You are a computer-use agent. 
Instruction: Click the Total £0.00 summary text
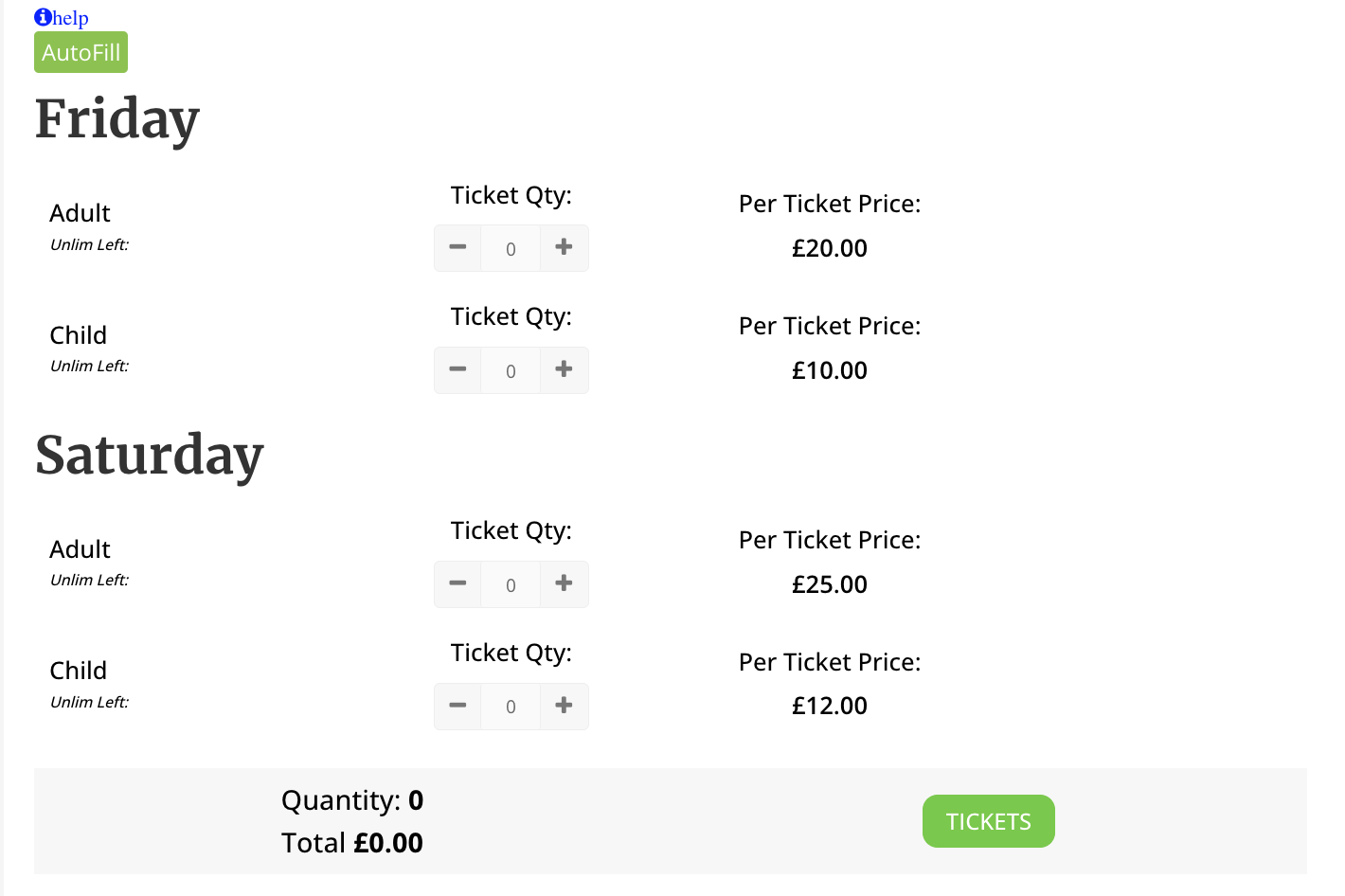point(352,843)
